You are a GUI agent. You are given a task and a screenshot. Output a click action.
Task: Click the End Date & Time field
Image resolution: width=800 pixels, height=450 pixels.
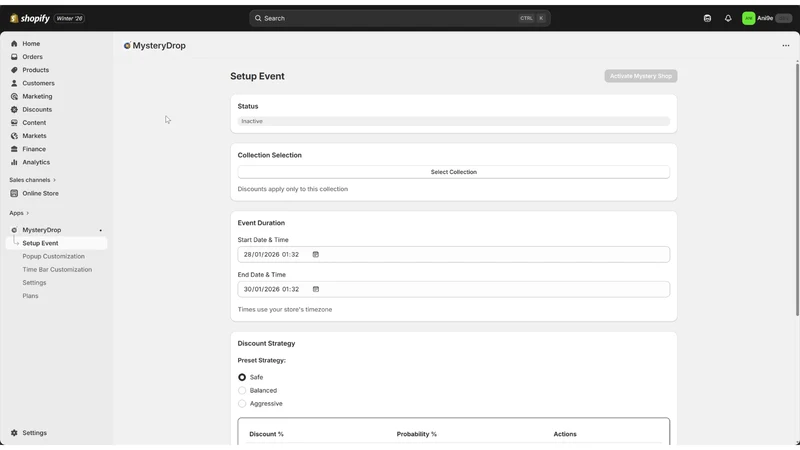pos(454,289)
